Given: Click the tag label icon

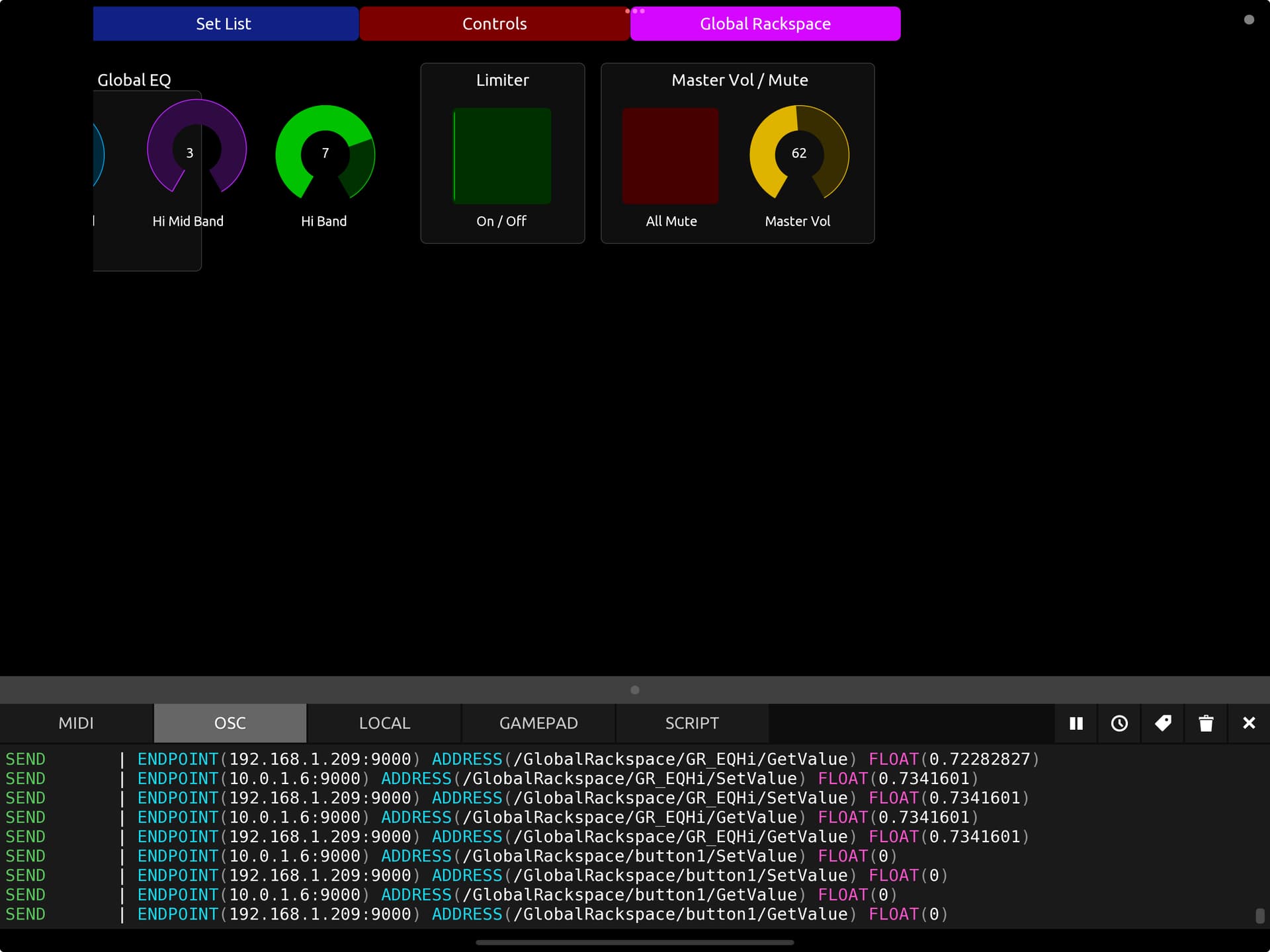Looking at the screenshot, I should pos(1163,723).
